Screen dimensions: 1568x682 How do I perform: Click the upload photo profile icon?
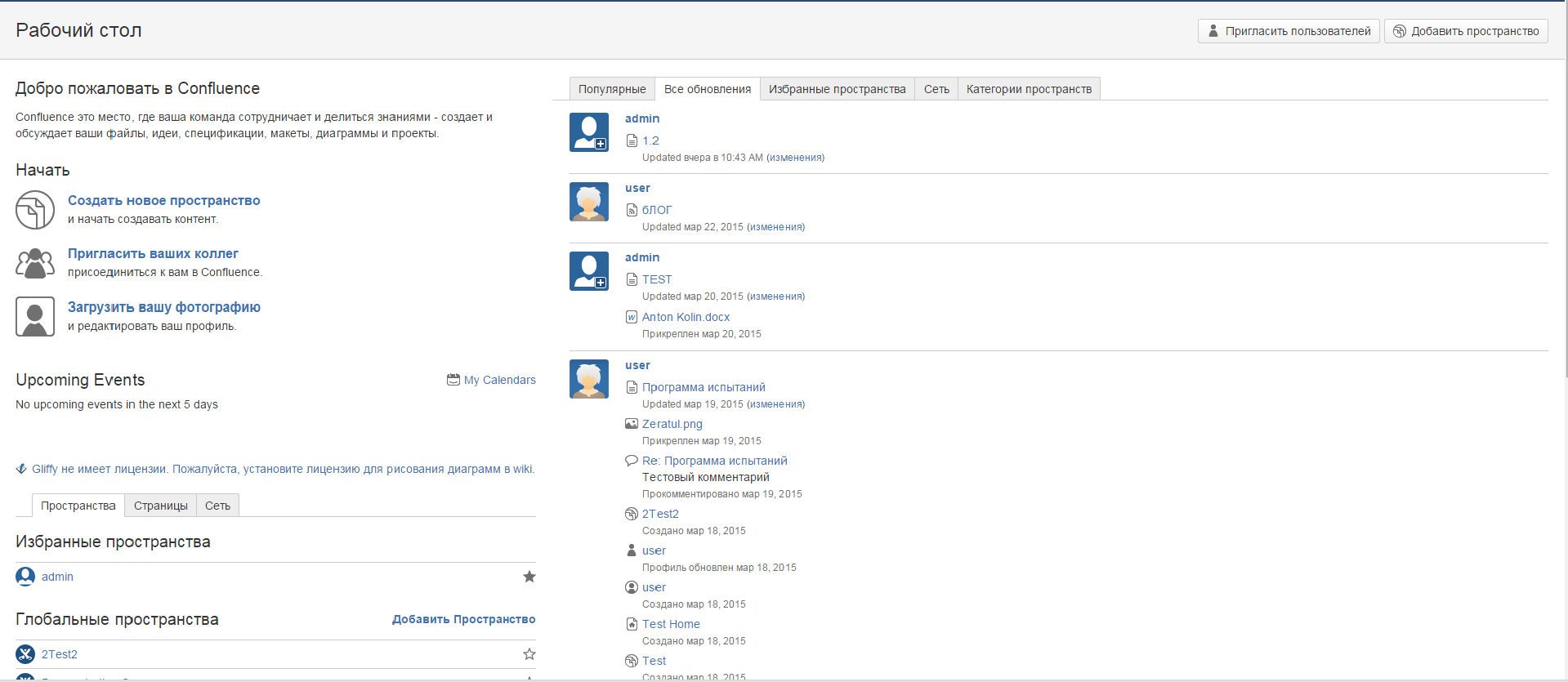coord(34,317)
